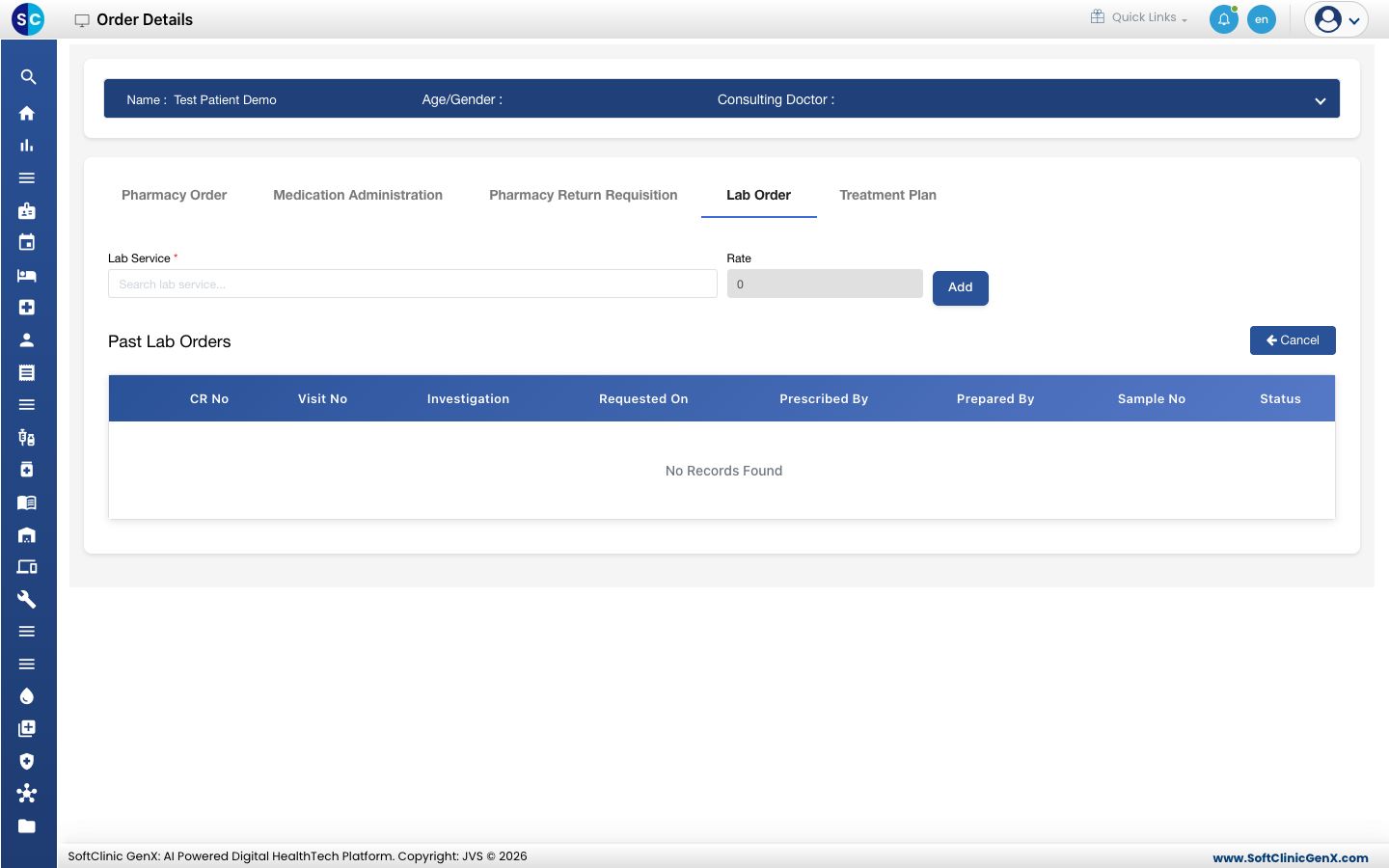This screenshot has width=1389, height=868.
Task: Open the open-book icon in sidebar
Action: coord(27,502)
